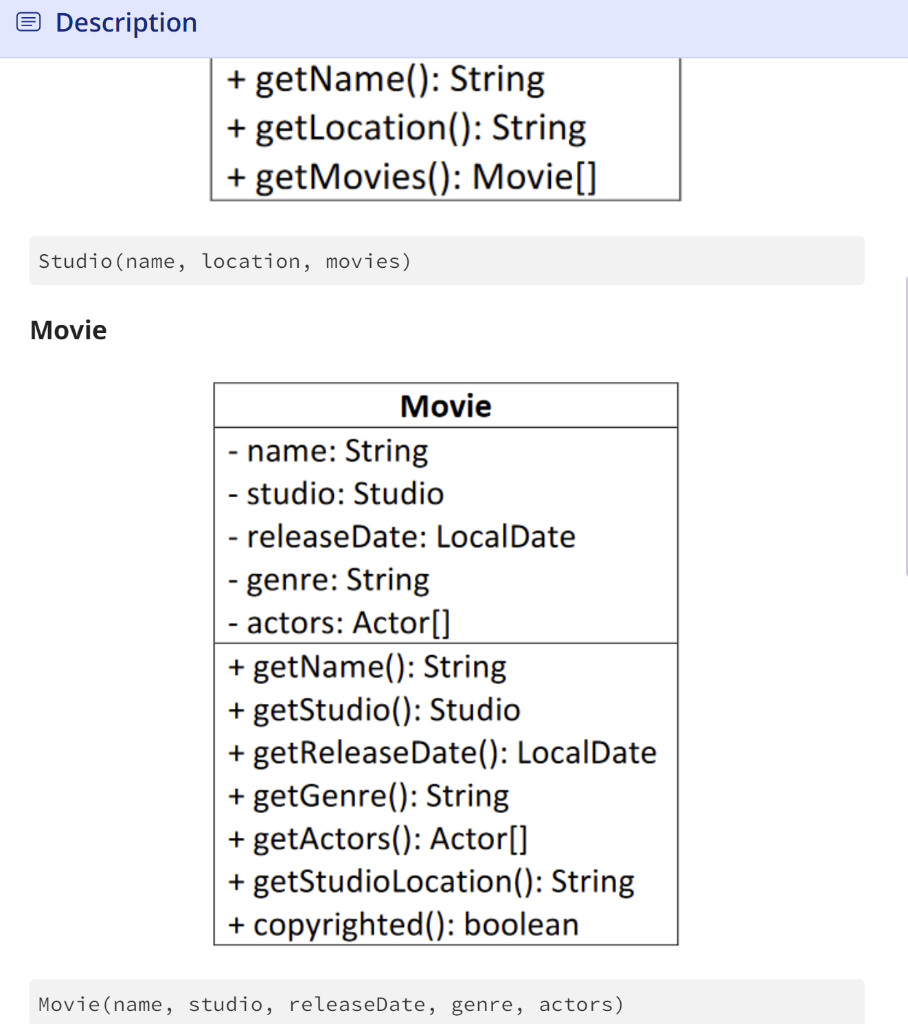The width and height of the screenshot is (908, 1024).
Task: Click the 'name: String' attribute line
Action: click(x=328, y=451)
